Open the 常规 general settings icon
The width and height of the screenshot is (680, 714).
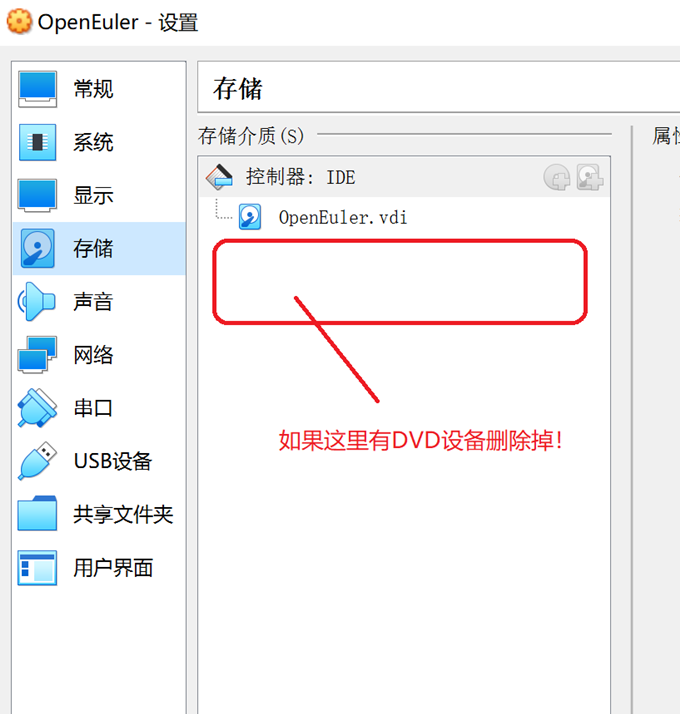(x=37, y=89)
